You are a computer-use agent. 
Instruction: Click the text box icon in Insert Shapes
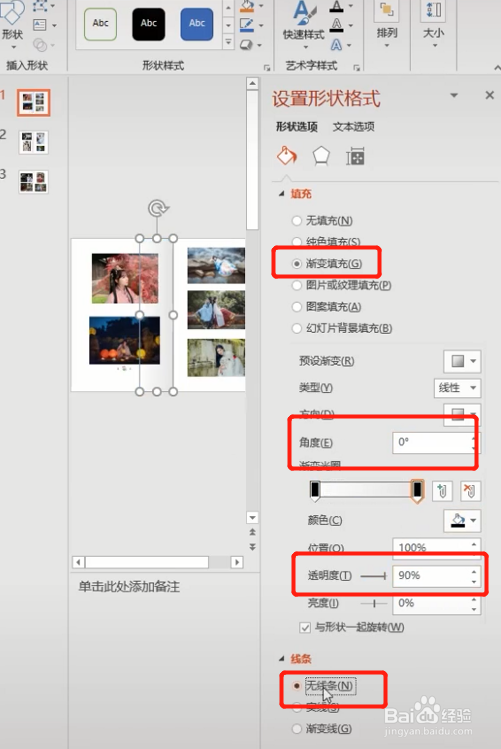40,25
